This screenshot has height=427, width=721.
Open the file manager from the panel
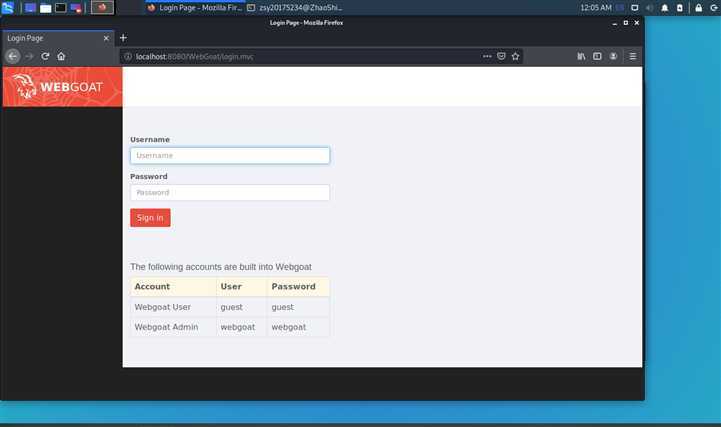[x=46, y=8]
